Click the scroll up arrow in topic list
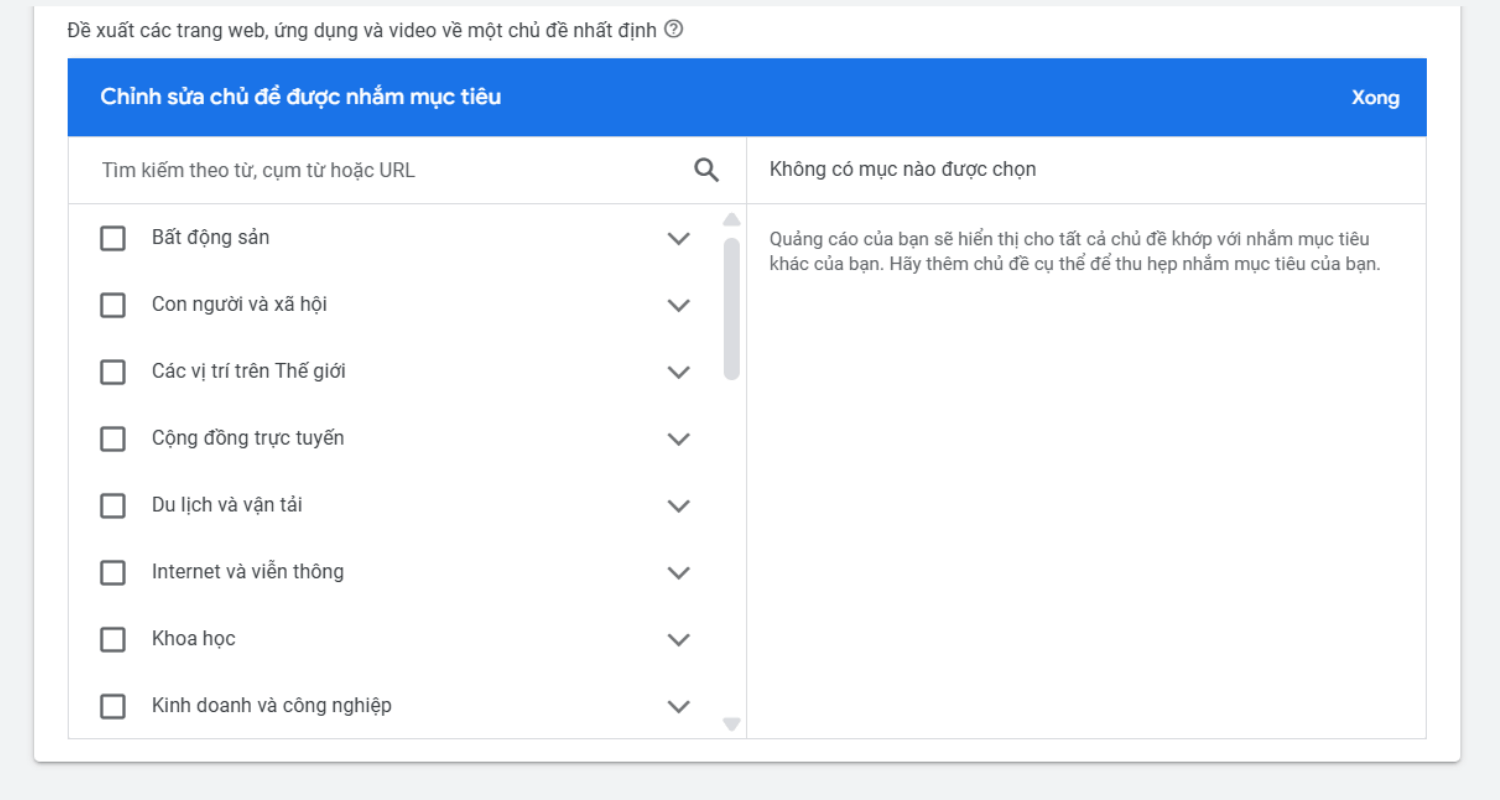The width and height of the screenshot is (1500, 800). click(x=732, y=220)
